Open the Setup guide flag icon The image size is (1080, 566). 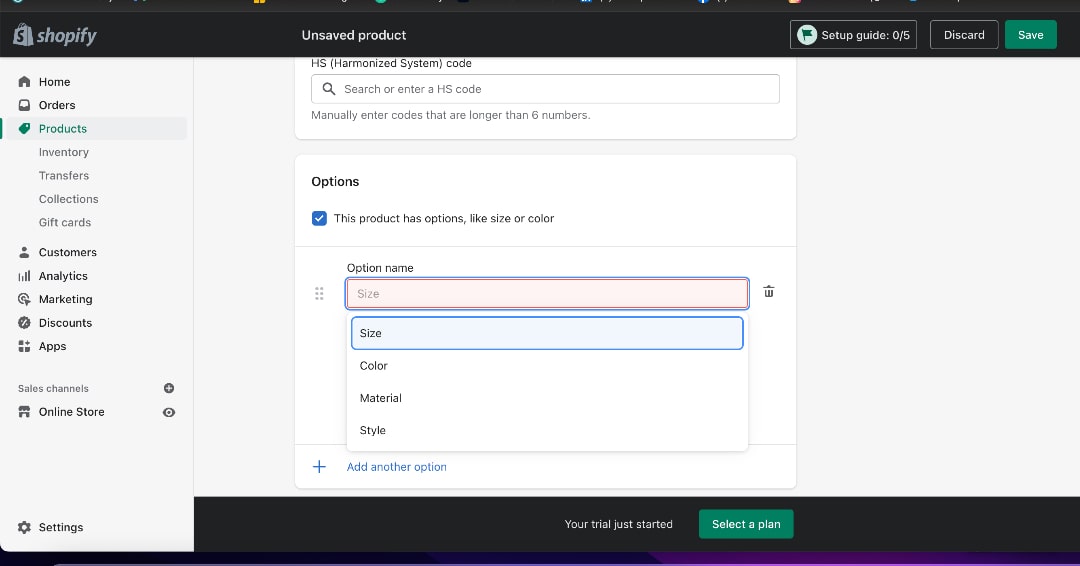click(807, 34)
